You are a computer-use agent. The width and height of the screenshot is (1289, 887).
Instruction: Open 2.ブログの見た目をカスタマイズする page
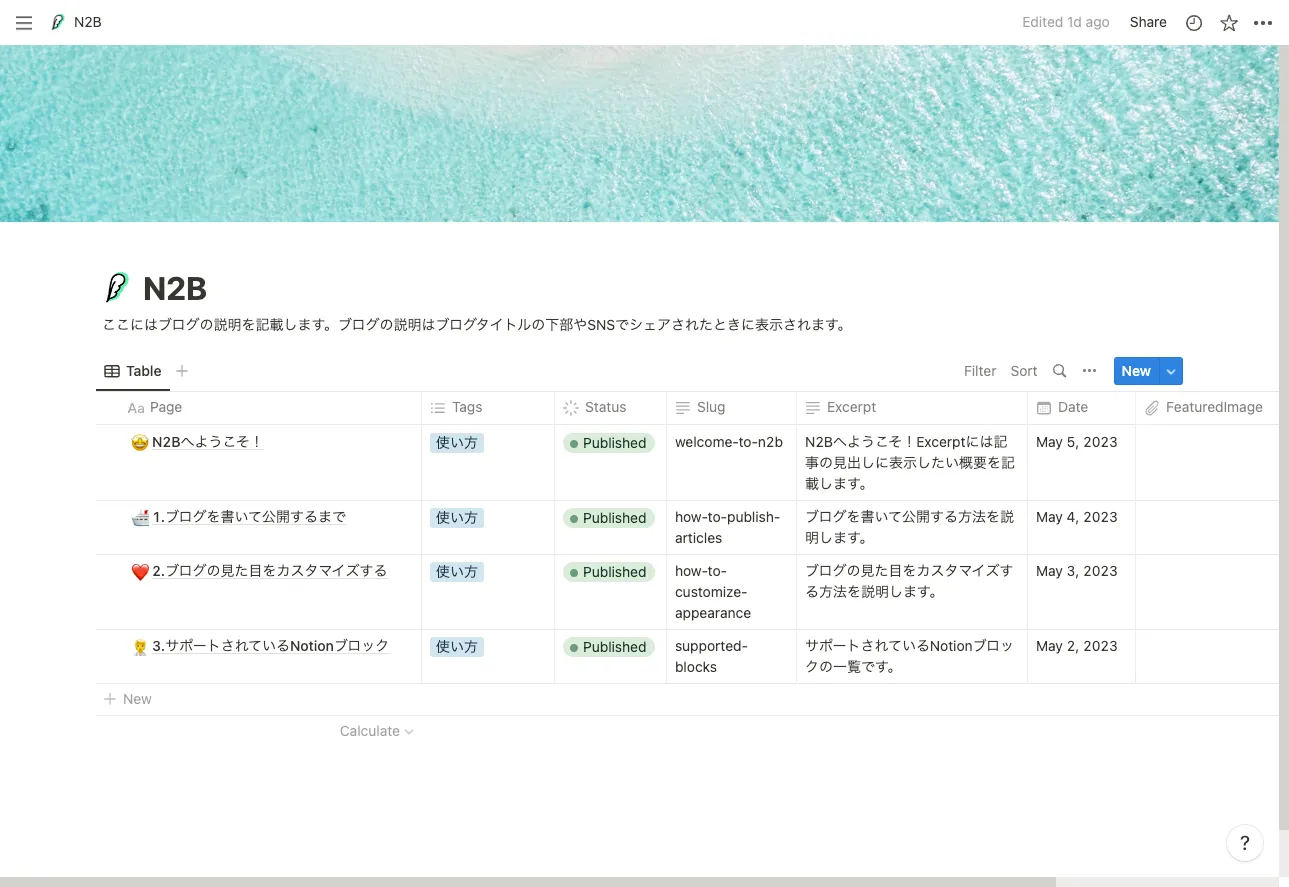pyautogui.click(x=270, y=571)
